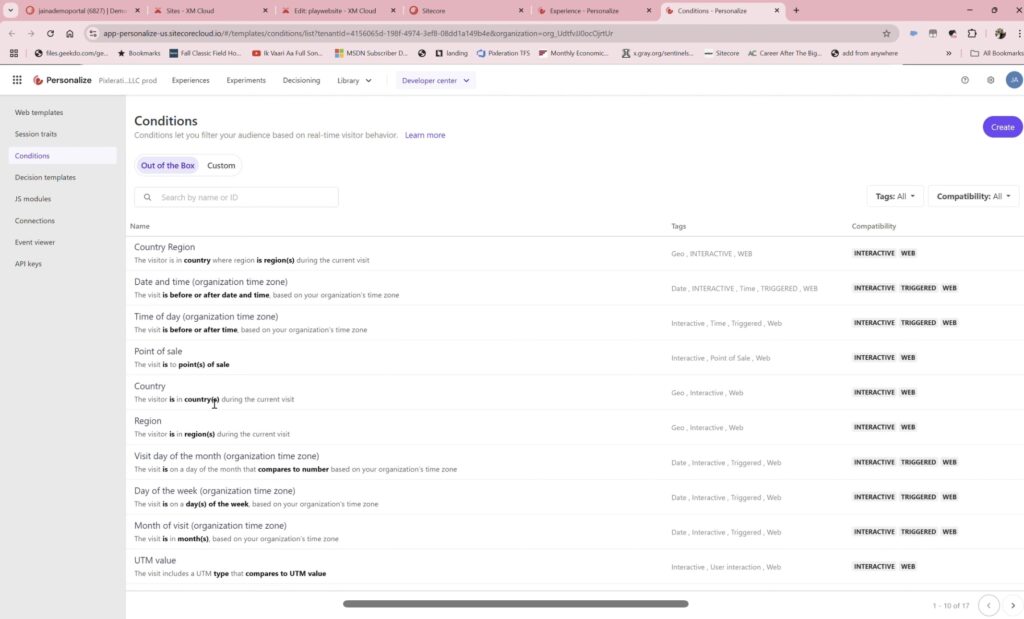This screenshot has height=619, width=1024.
Task: Select the Out of the Box toggle
Action: click(167, 166)
